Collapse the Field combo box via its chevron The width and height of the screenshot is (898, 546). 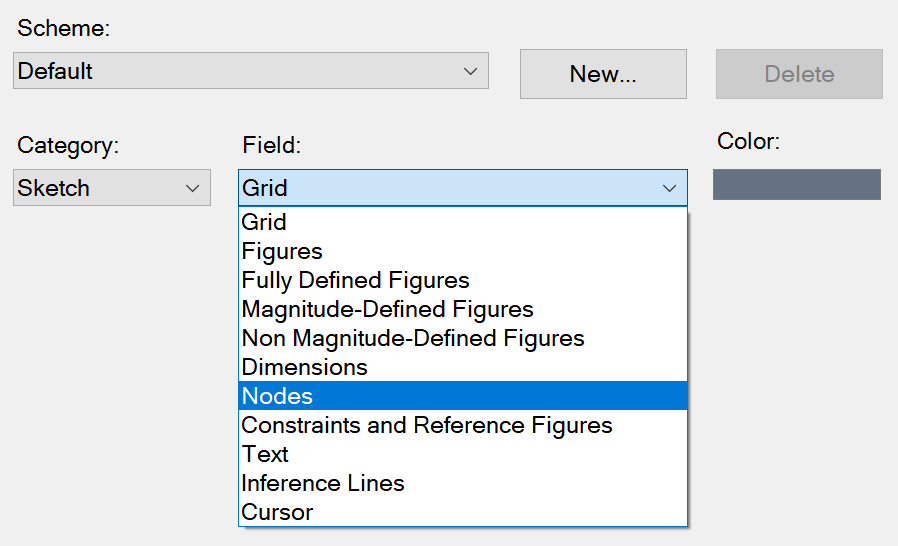coord(669,188)
